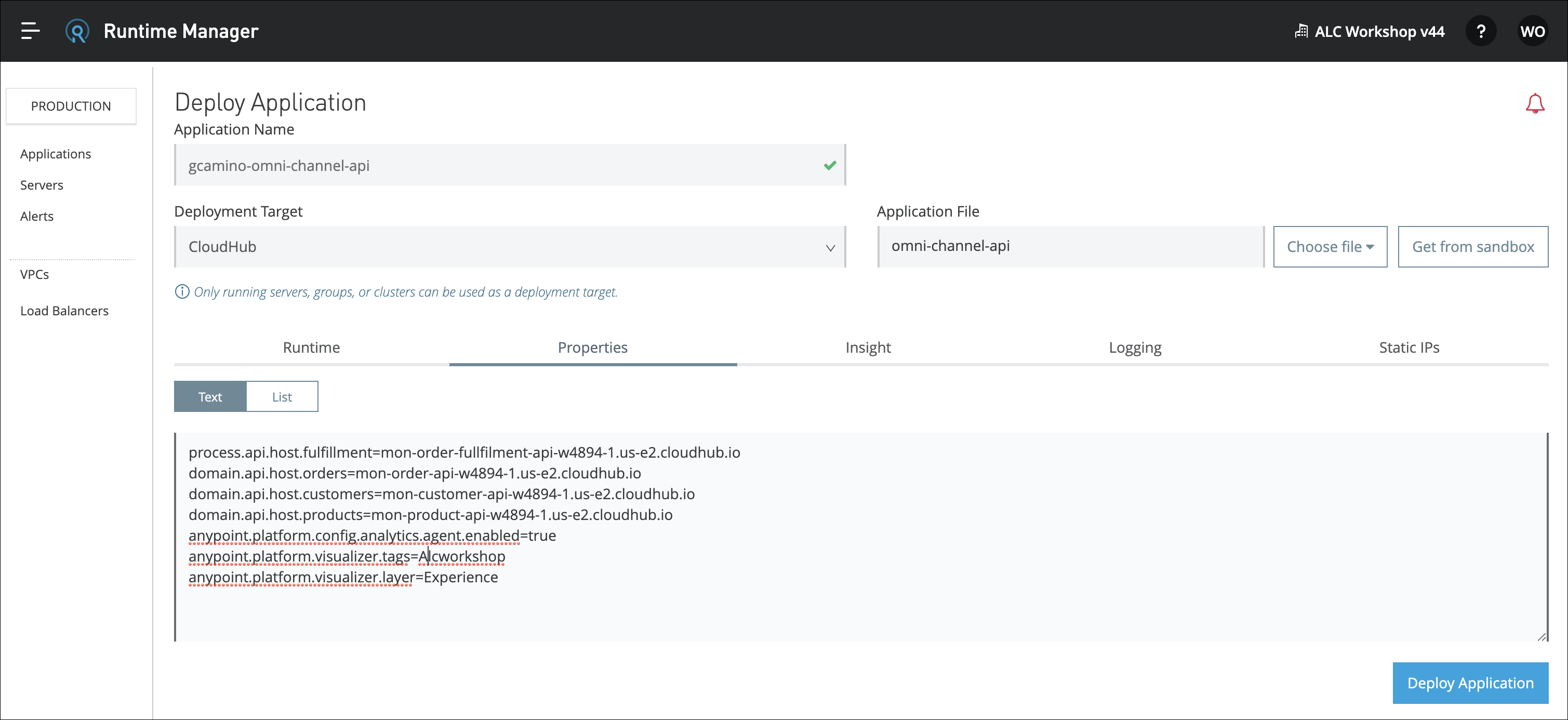This screenshot has height=720, width=1568.
Task: Click the omni-channel-api application file field
Action: pyautogui.click(x=1071, y=246)
